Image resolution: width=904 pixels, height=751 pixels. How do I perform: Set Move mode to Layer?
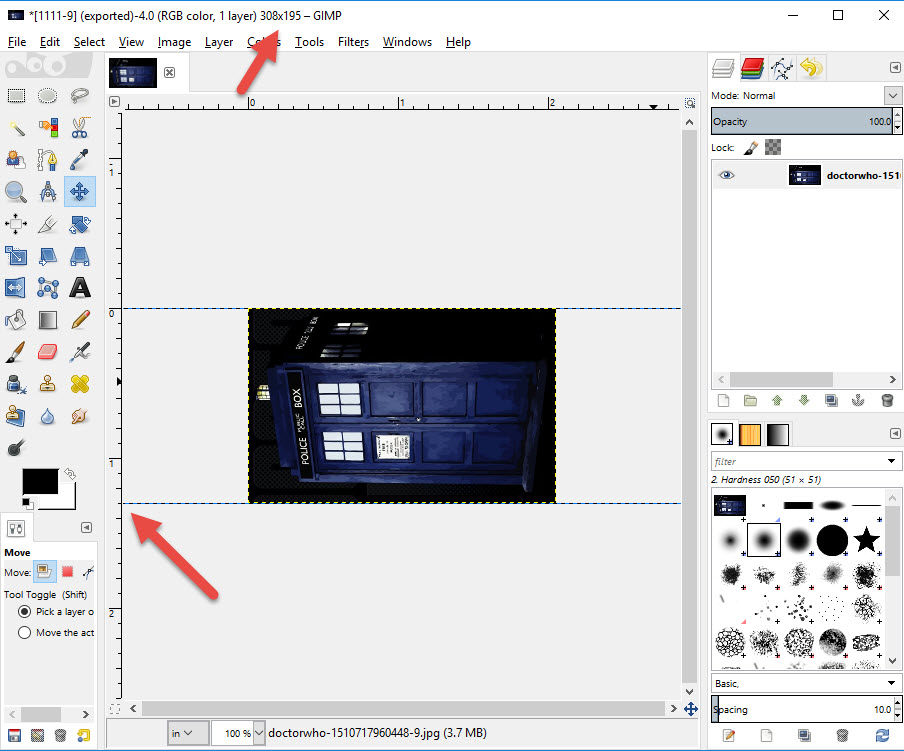coord(44,572)
